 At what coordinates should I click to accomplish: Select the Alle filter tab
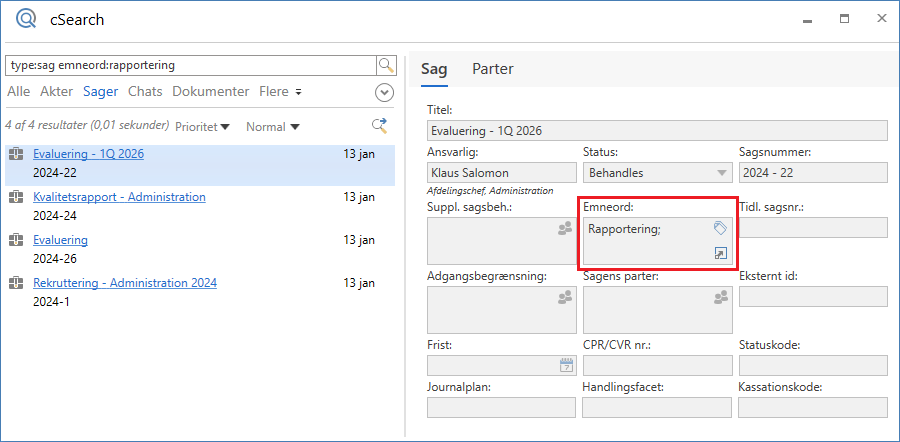18,91
